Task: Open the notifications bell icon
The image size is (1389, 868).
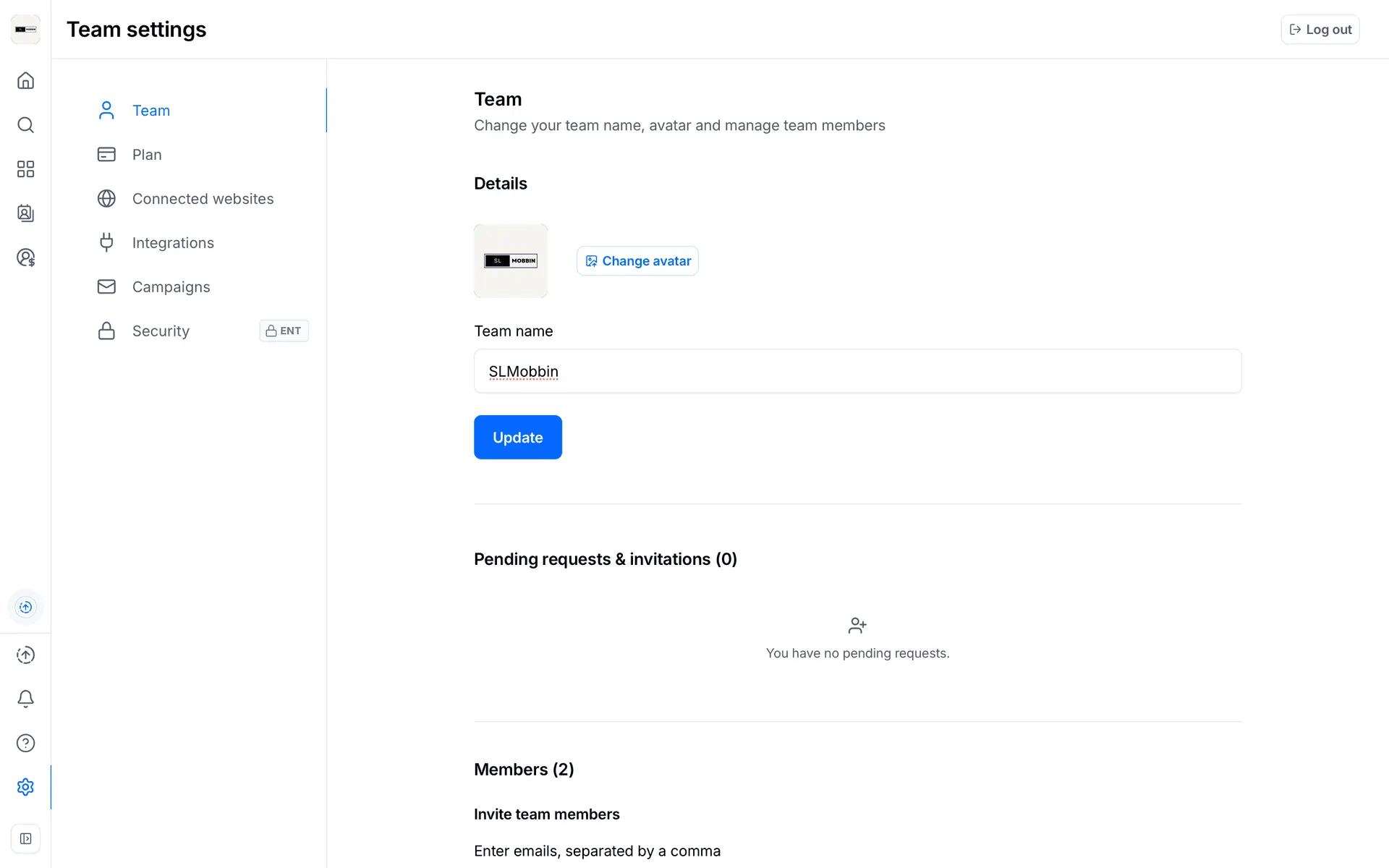Action: tap(25, 699)
